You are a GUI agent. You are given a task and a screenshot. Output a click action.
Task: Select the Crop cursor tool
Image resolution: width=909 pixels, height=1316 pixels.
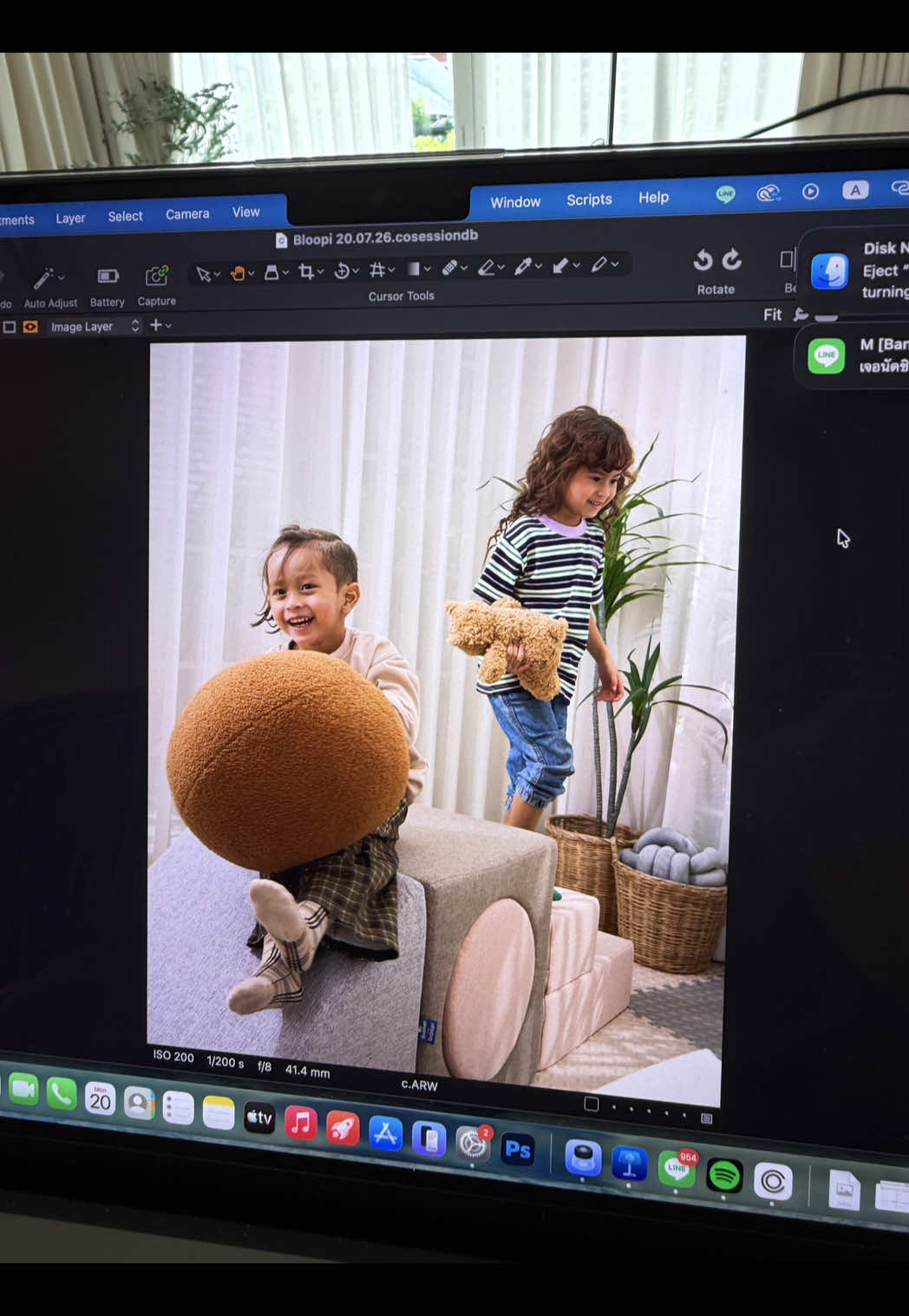pyautogui.click(x=306, y=271)
